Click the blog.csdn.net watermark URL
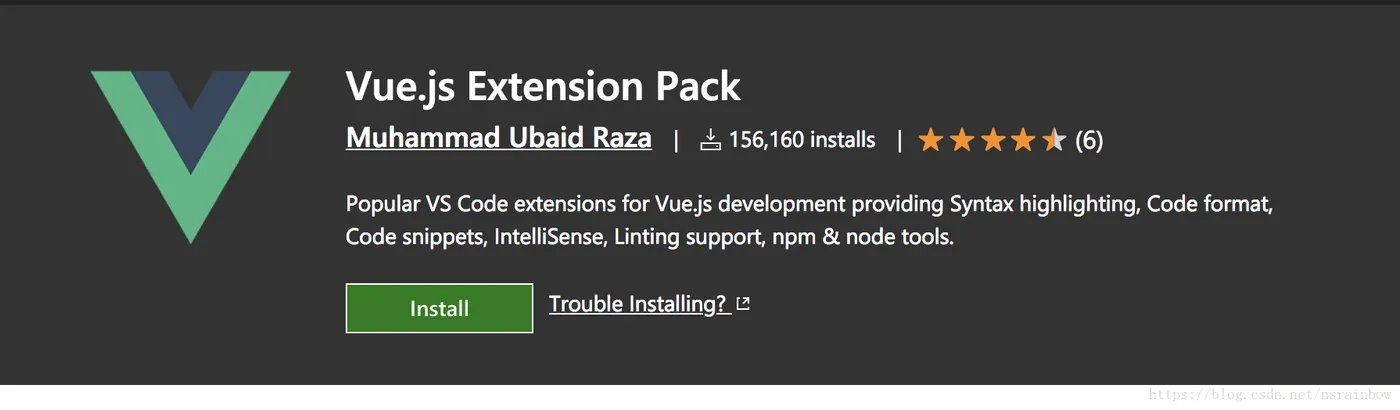Screen dimensions: 1400x410 click(1272, 396)
